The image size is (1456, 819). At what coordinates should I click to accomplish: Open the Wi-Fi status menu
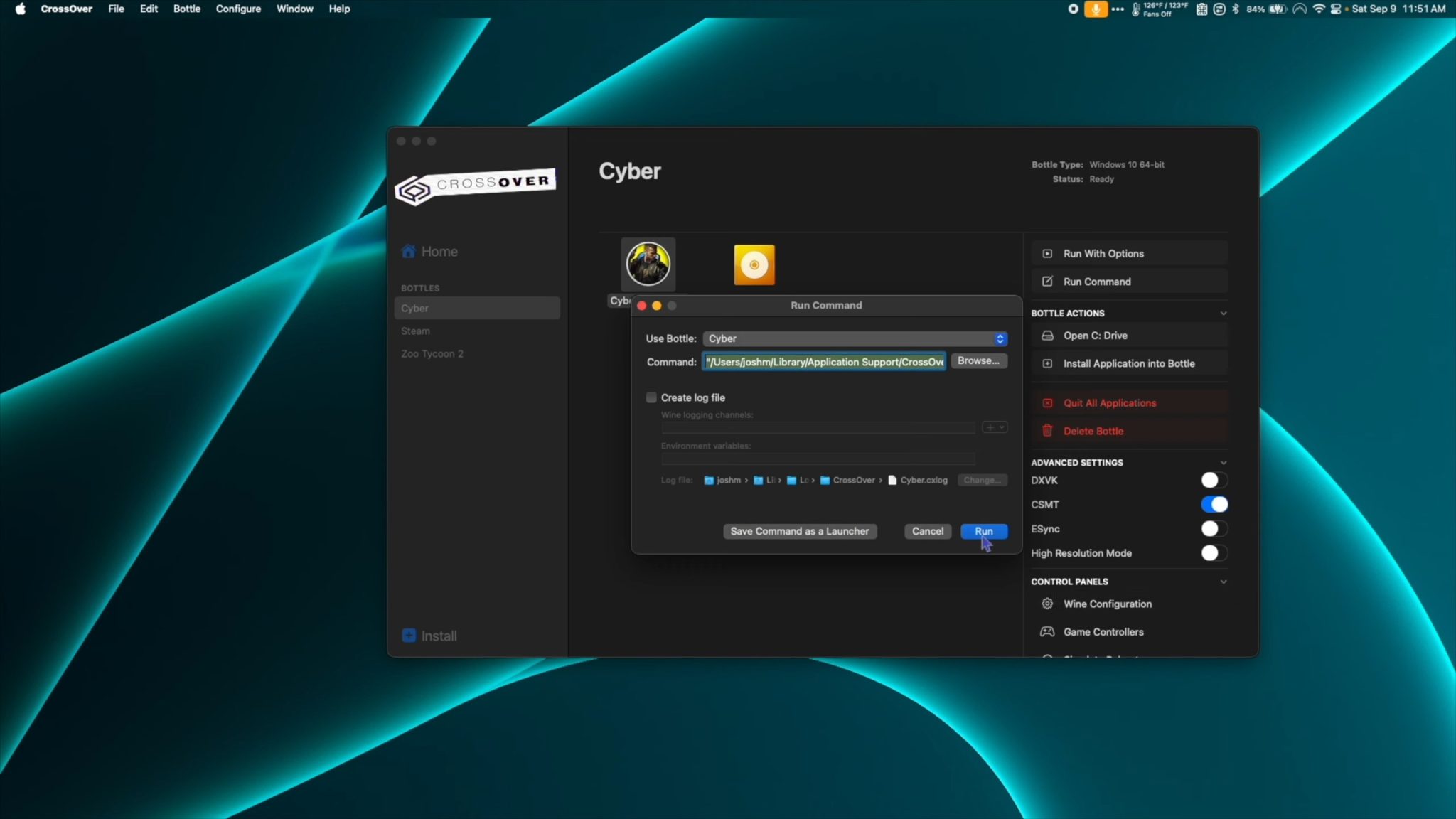(1319, 9)
